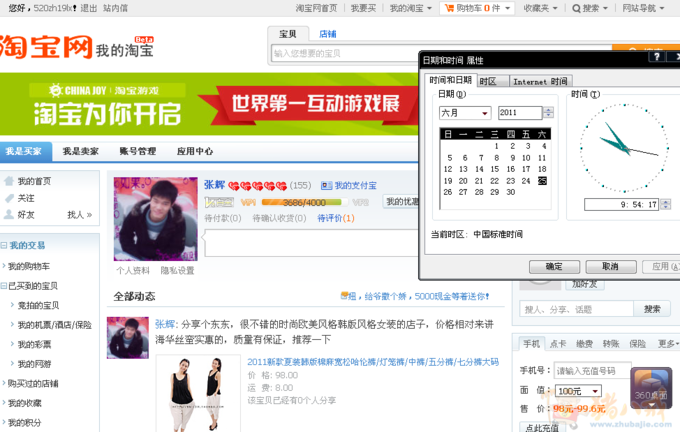Screen dimensions: 680x432
Task: Click the status update text box
Action: tap(311, 243)
